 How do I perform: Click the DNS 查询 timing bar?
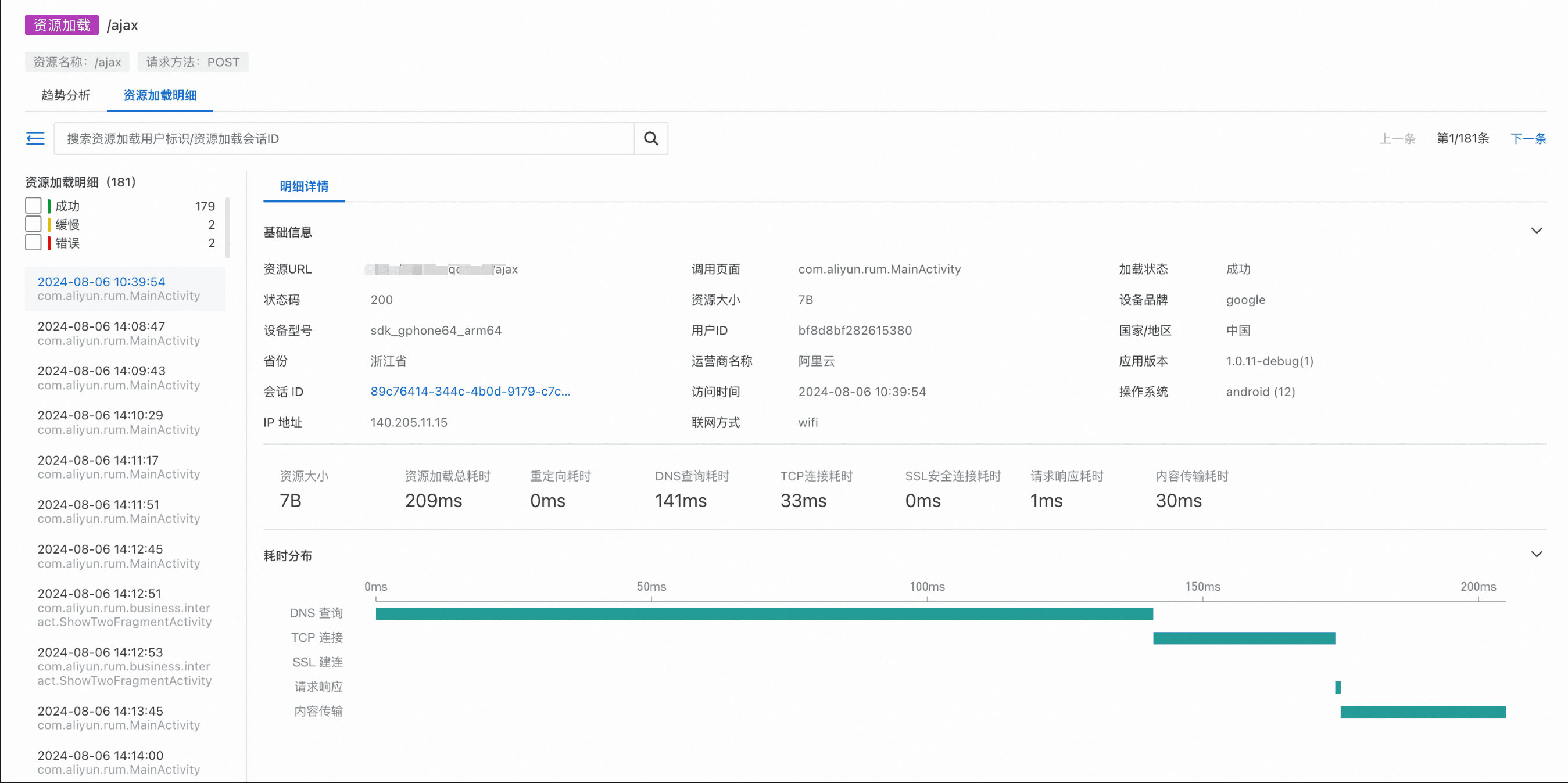764,613
